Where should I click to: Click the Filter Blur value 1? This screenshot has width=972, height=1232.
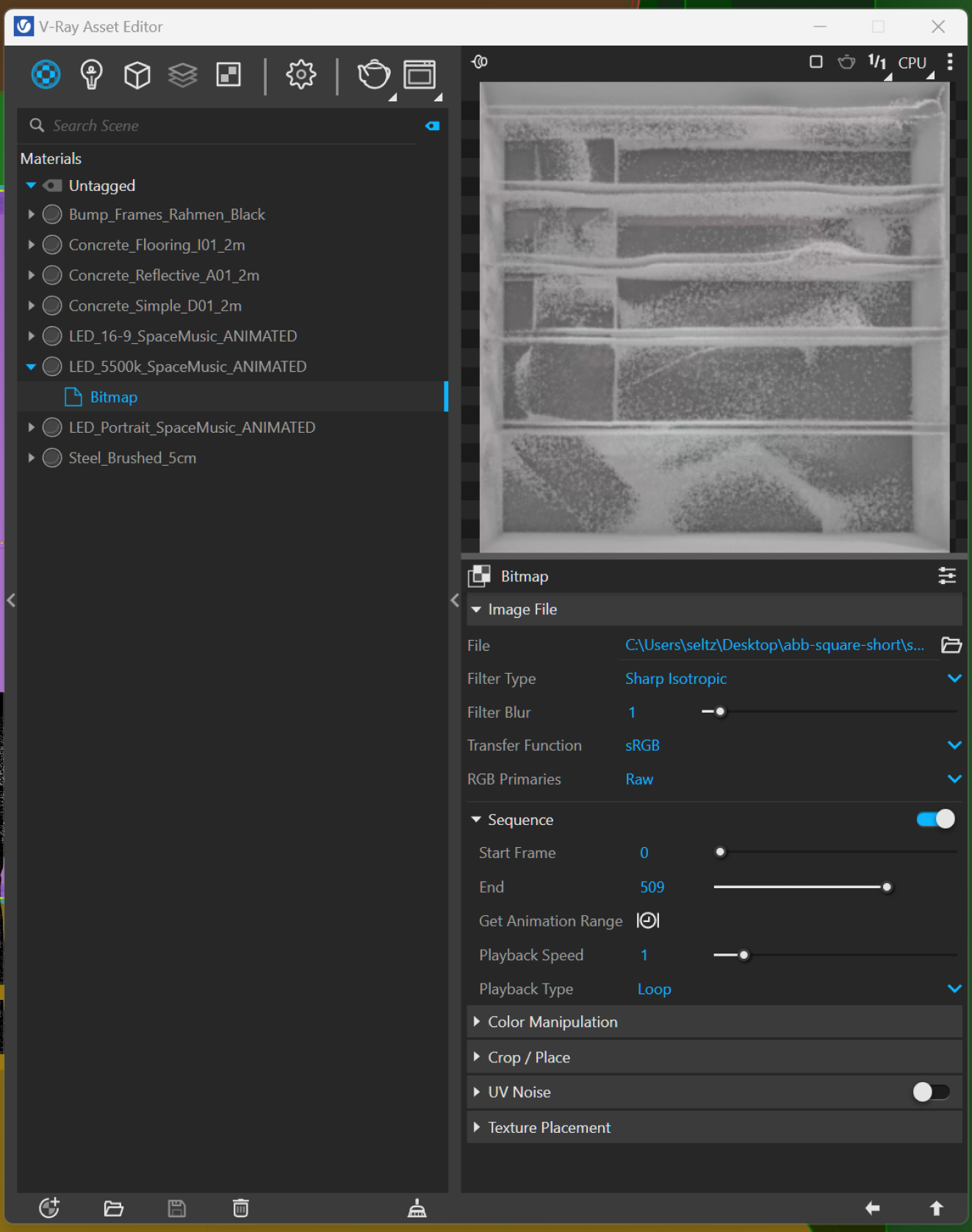click(632, 713)
